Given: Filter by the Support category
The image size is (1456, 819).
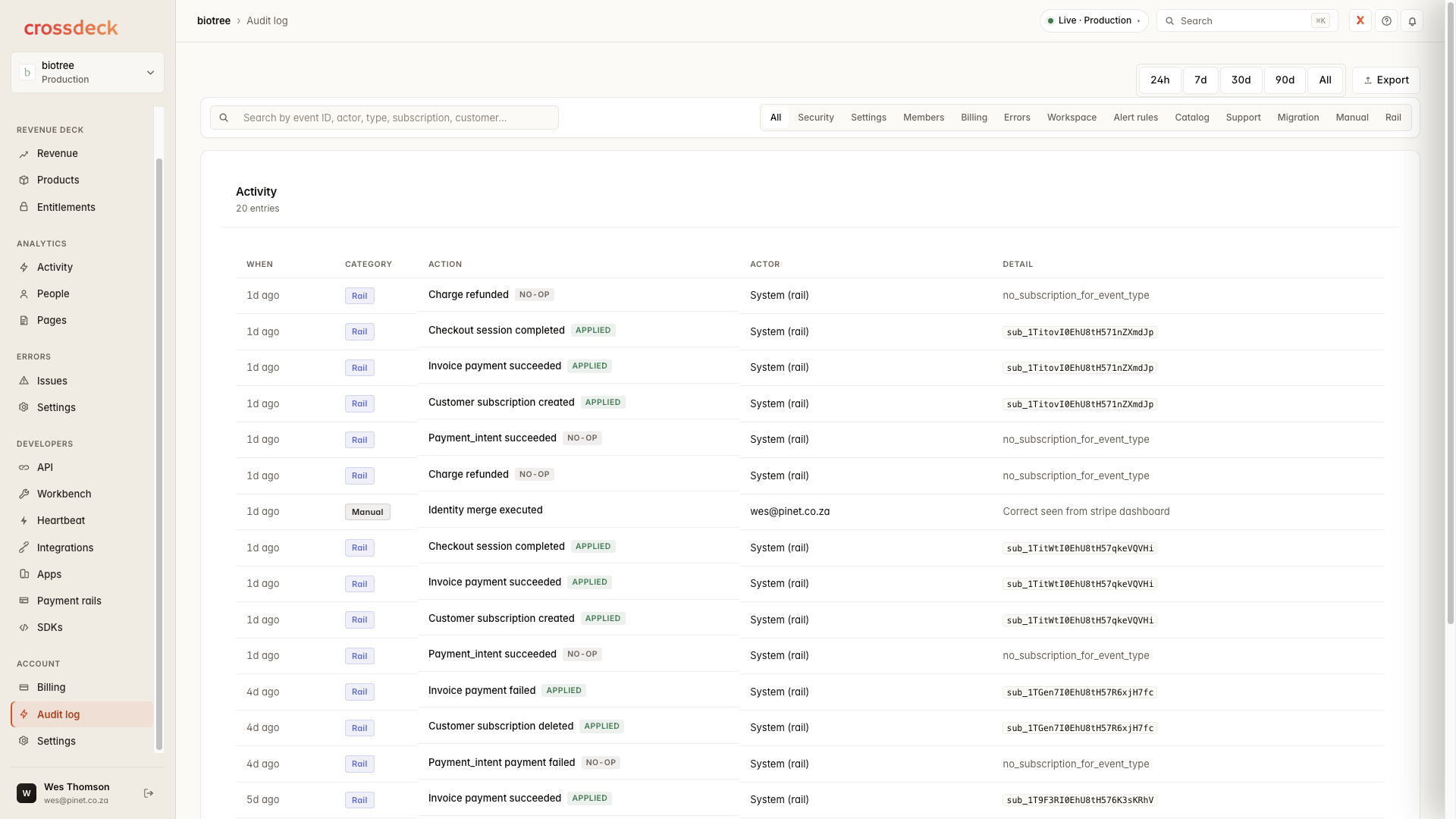Looking at the screenshot, I should point(1243,118).
